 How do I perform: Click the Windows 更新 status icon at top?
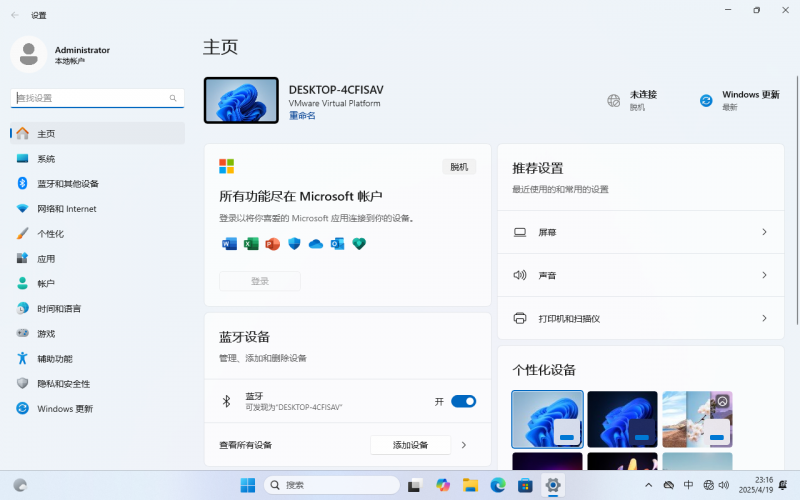(706, 101)
